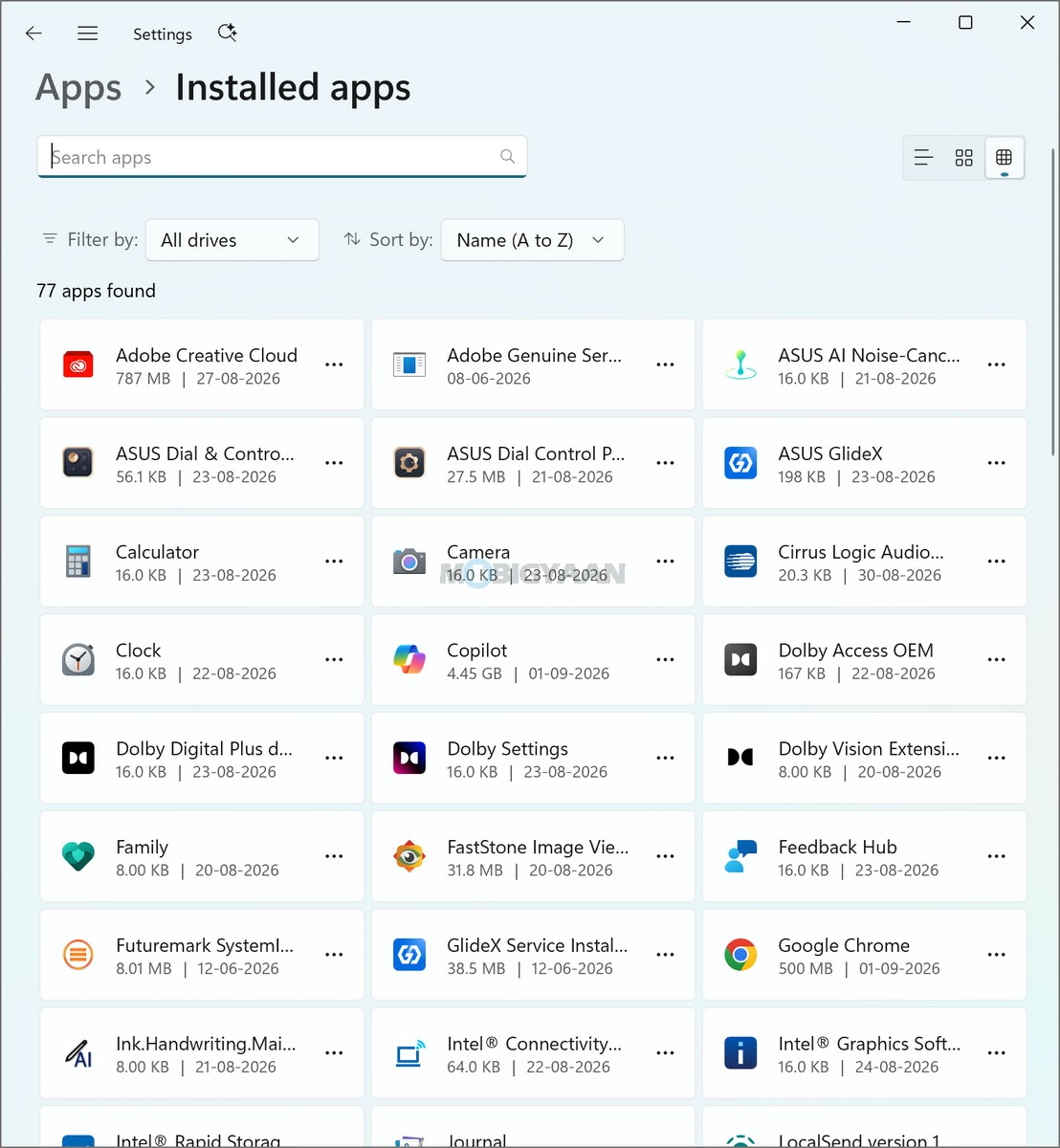
Task: Click the Clock app icon
Action: 78,660
